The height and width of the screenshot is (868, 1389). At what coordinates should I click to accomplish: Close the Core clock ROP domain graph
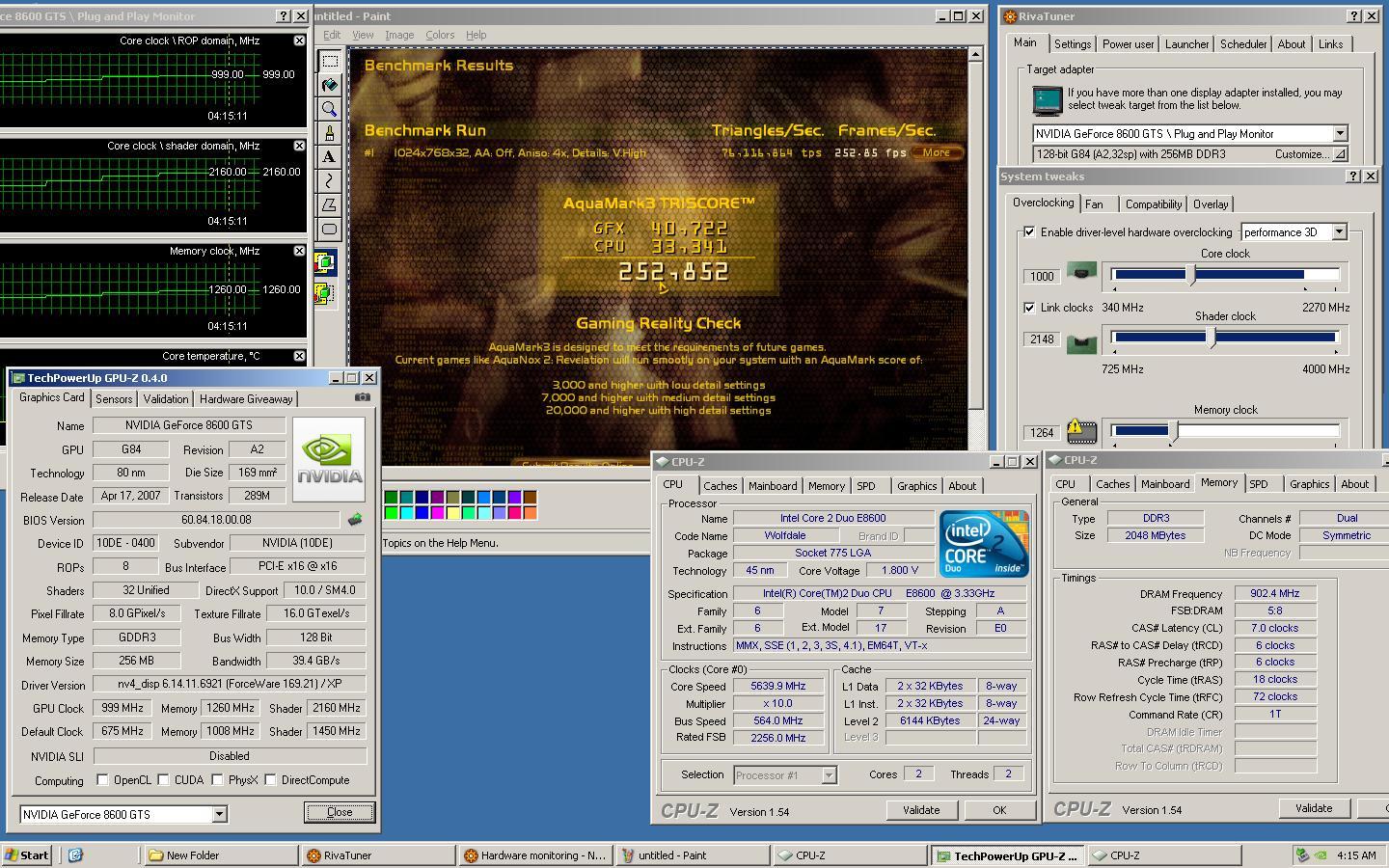[299, 41]
